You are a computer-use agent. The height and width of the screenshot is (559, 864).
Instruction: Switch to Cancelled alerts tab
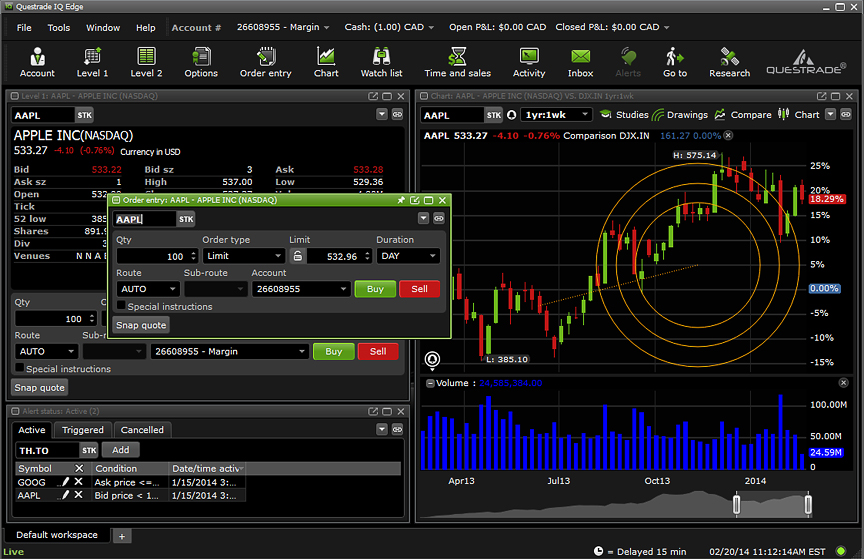[x=142, y=429]
